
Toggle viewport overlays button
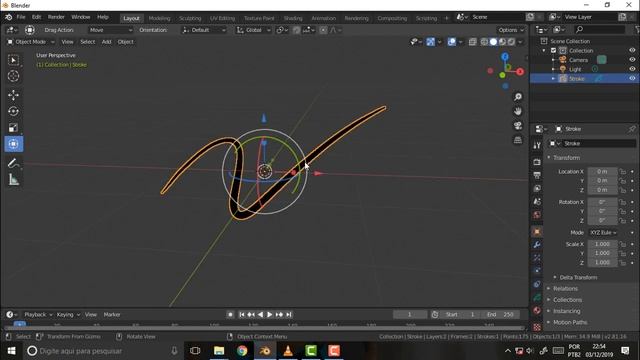pyautogui.click(x=451, y=42)
